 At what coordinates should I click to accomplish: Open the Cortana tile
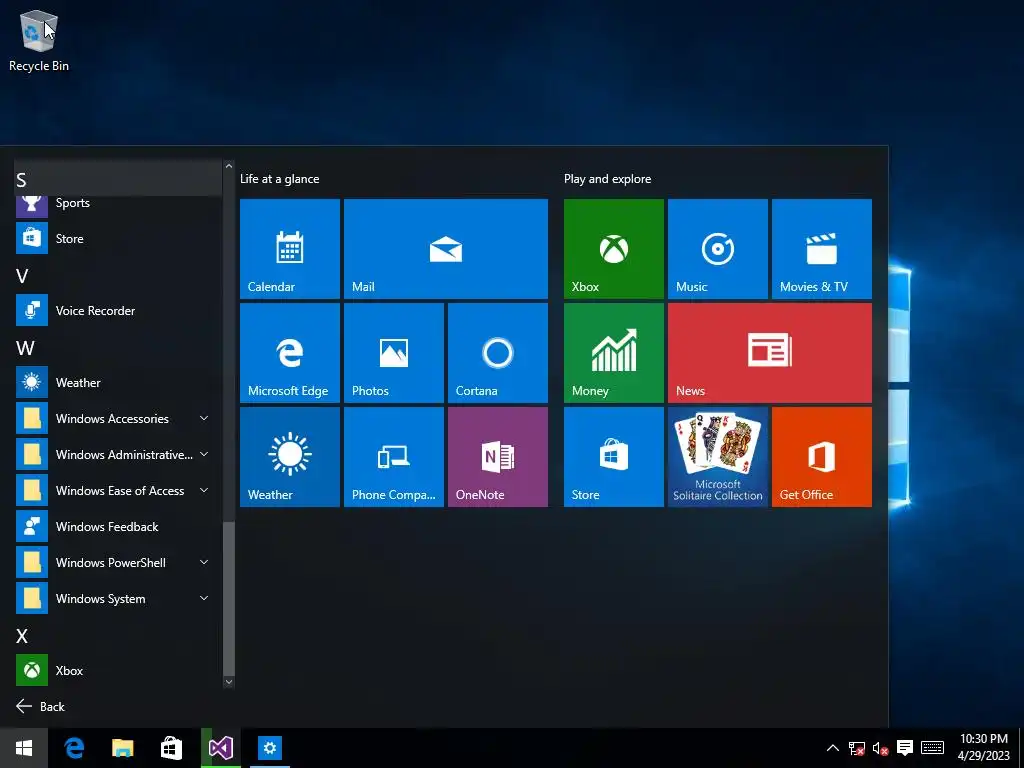pyautogui.click(x=498, y=353)
